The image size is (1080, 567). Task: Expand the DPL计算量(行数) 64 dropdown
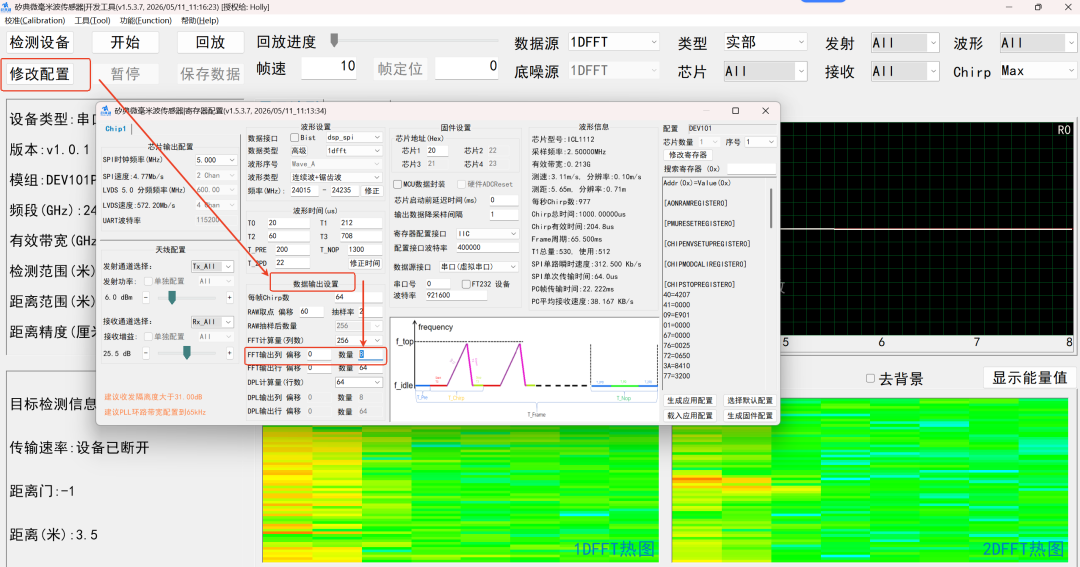[358, 382]
